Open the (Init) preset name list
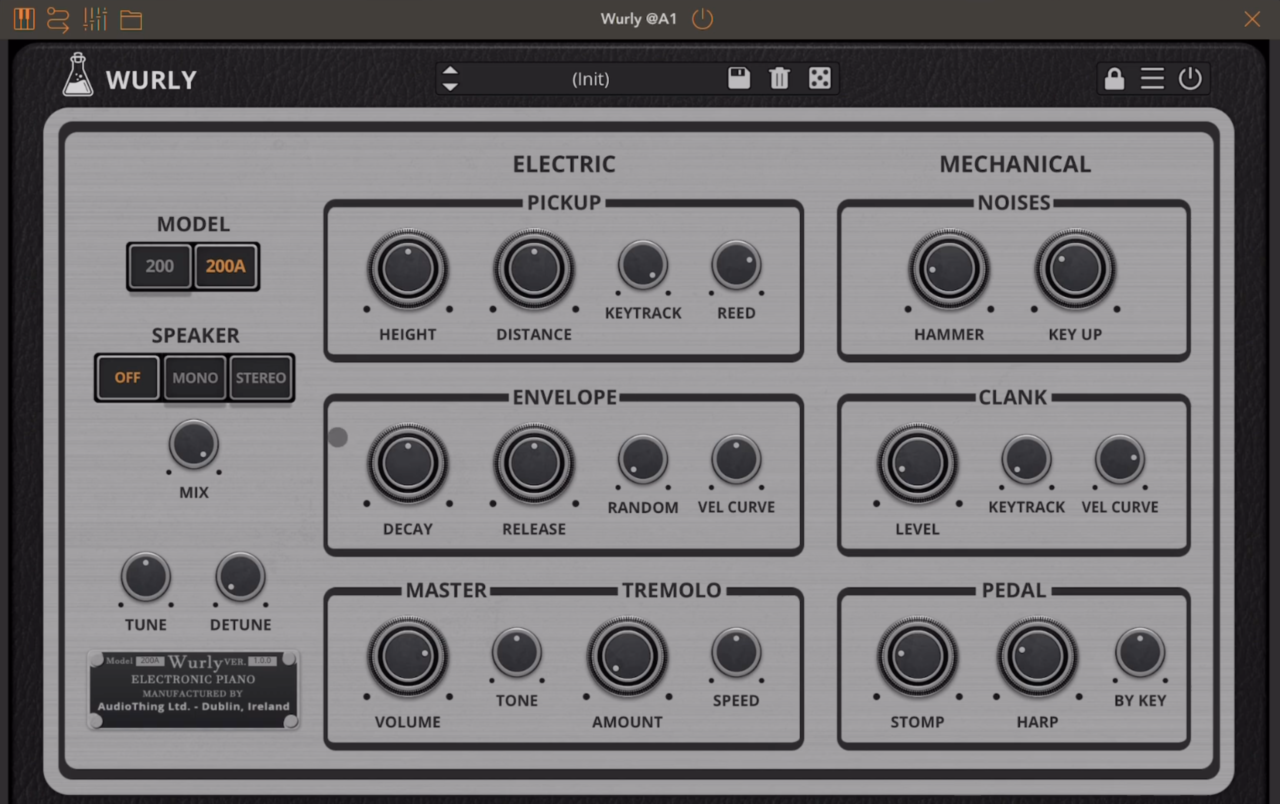Viewport: 1280px width, 804px height. click(590, 79)
